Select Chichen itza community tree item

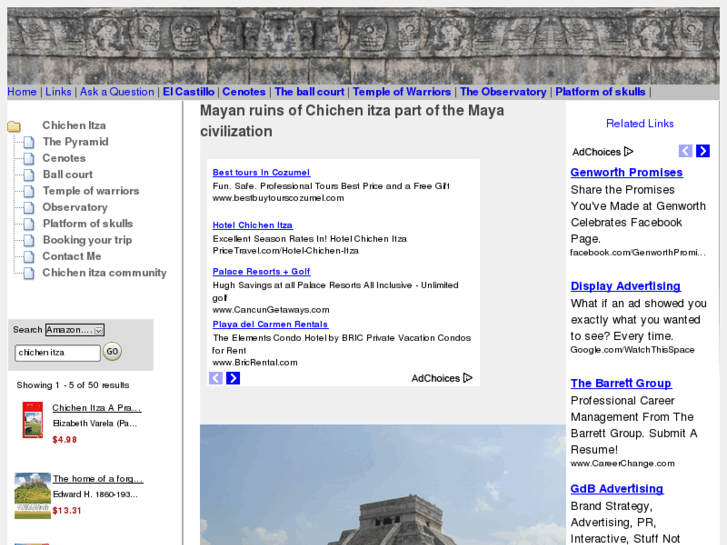click(104, 273)
